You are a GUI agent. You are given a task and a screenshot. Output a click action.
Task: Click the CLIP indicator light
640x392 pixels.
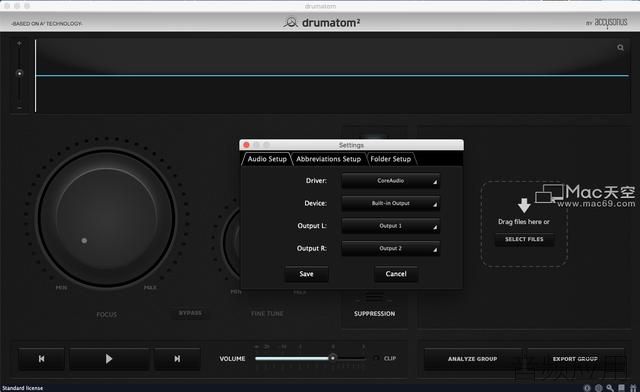[376, 358]
